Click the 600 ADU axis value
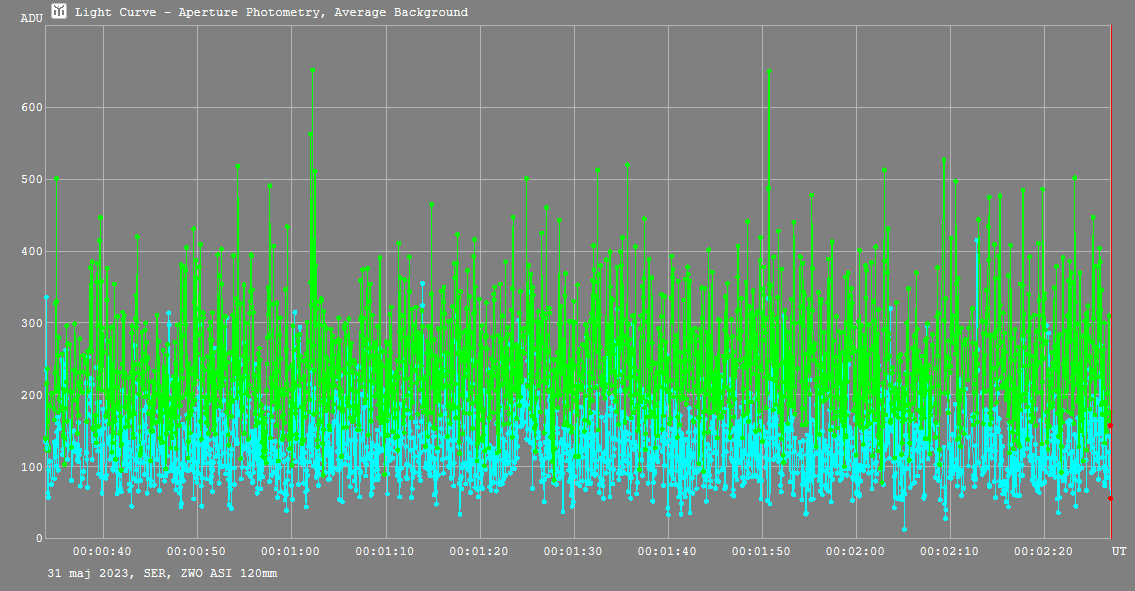1135x591 pixels. pos(32,107)
